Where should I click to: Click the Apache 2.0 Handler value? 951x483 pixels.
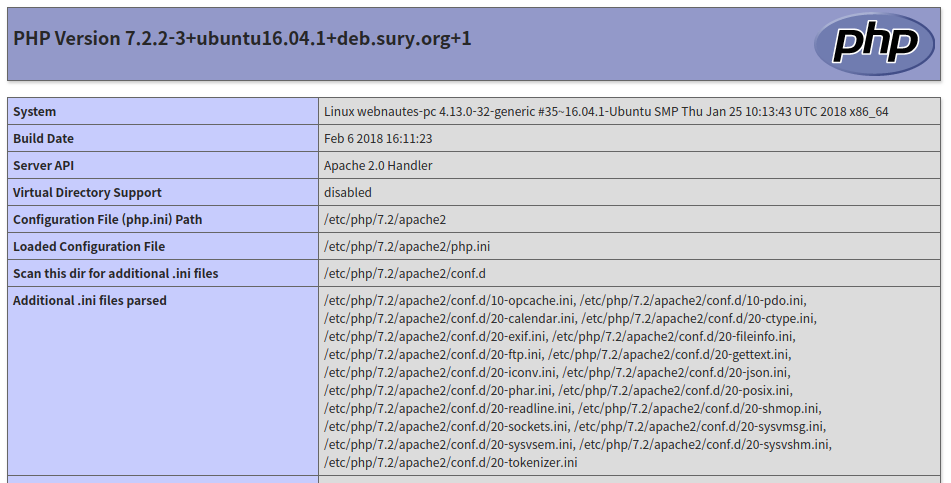pyautogui.click(x=378, y=165)
